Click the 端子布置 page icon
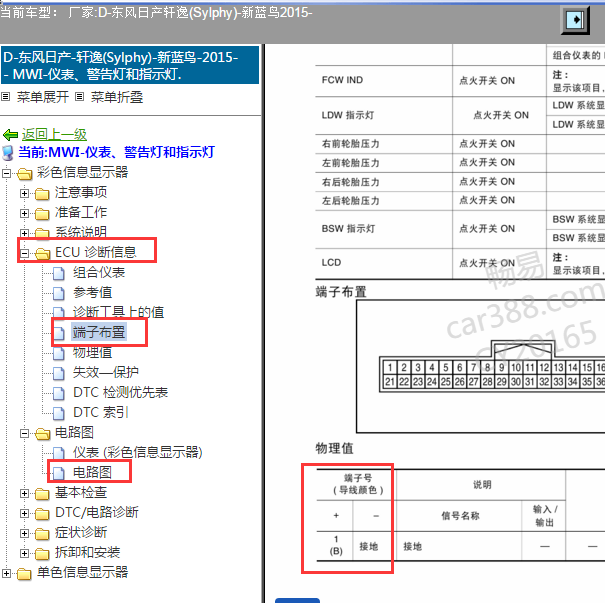605x603 pixels. tap(59, 333)
